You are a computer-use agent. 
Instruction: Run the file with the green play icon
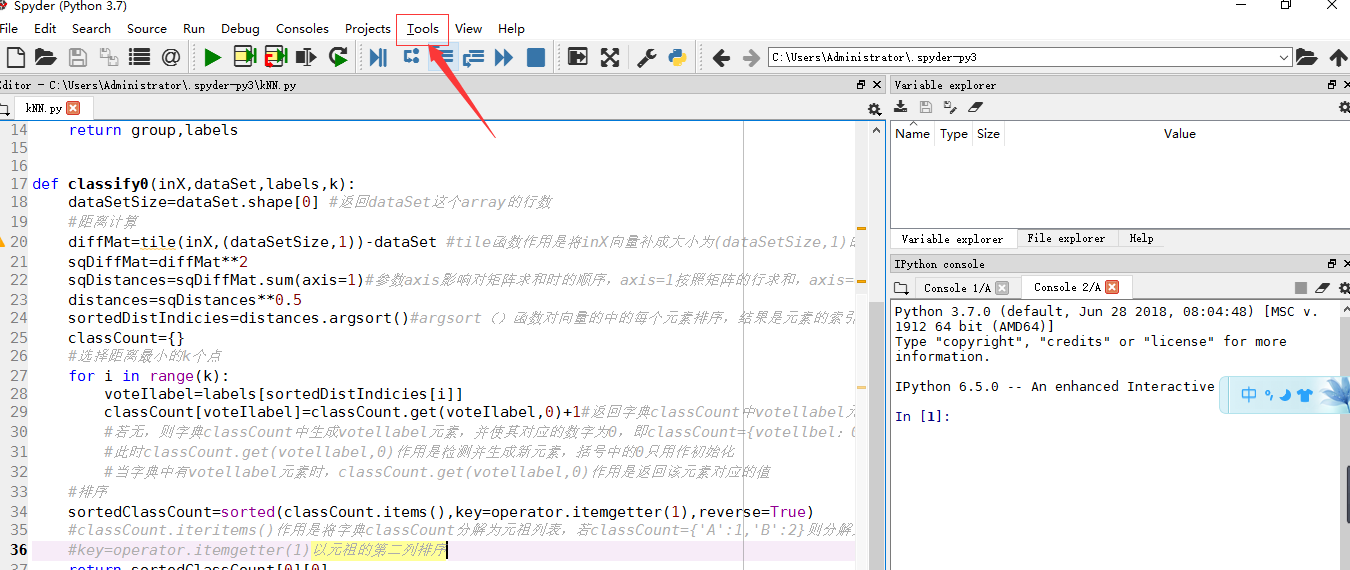(x=212, y=57)
